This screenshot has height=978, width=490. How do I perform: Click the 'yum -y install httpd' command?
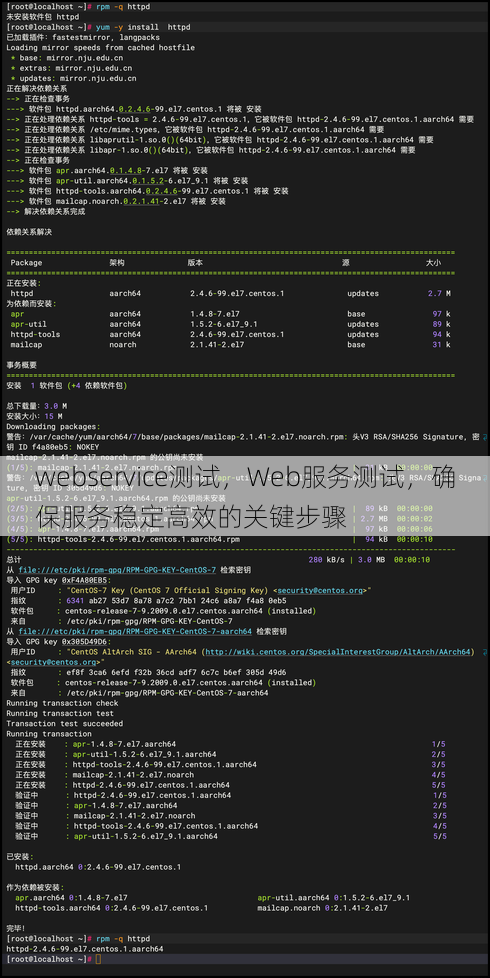click(x=143, y=27)
